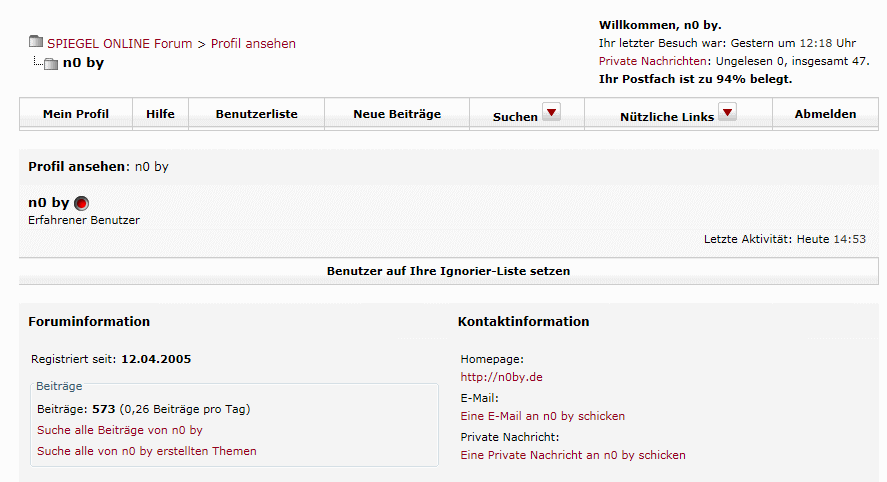The height and width of the screenshot is (482, 887).
Task: Click Abmelden to log out
Action: (825, 114)
